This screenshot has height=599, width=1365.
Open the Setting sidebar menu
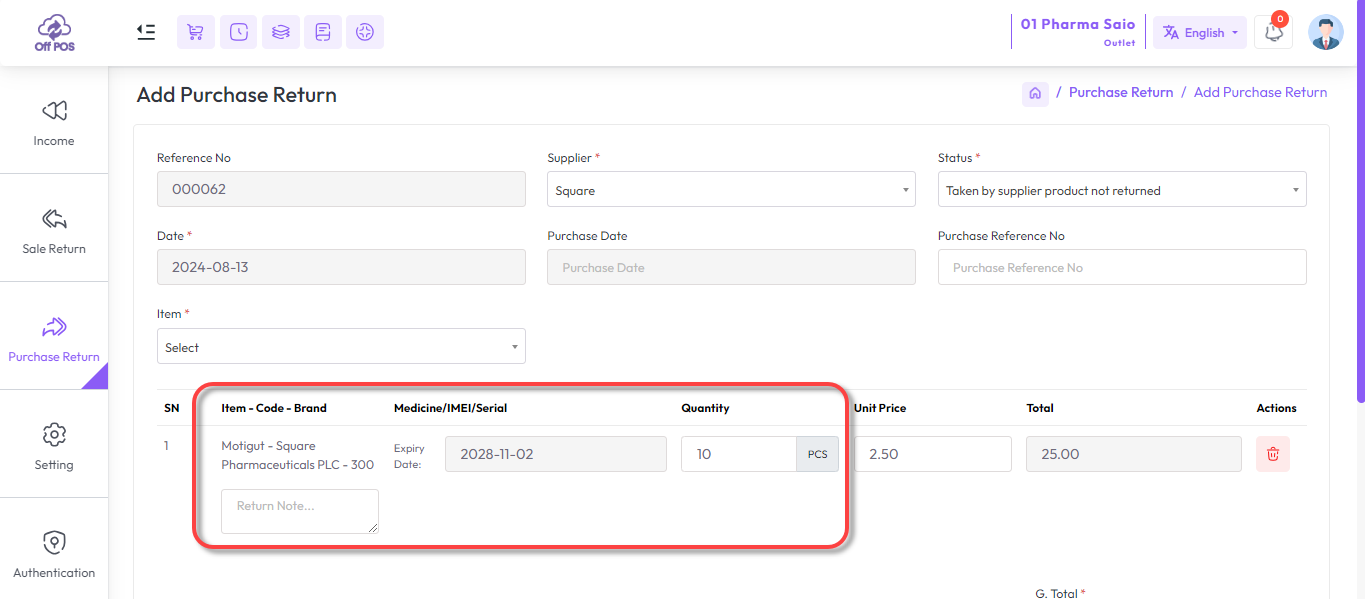pos(54,444)
